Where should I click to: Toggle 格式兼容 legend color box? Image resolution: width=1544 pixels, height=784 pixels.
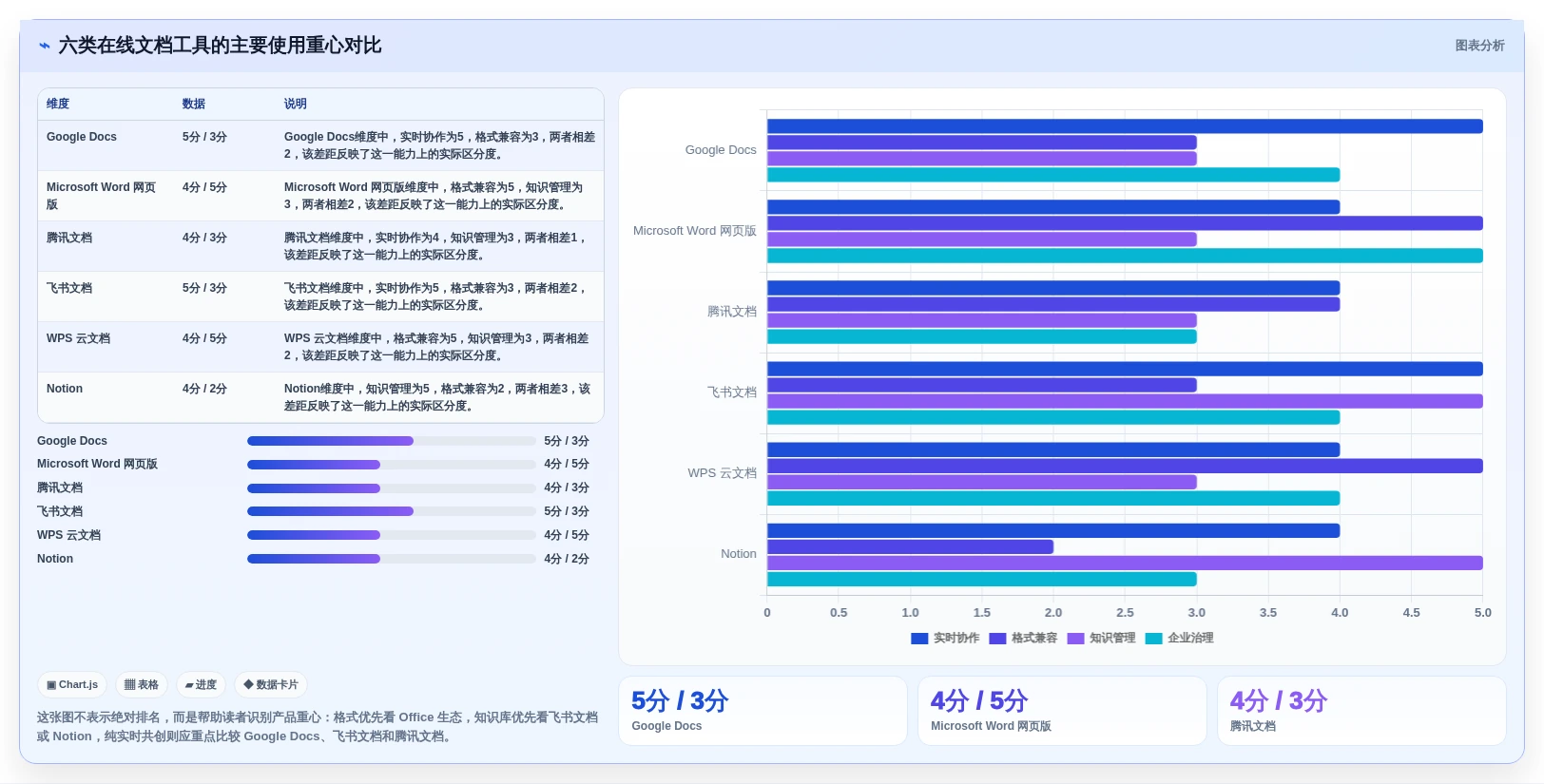click(x=997, y=639)
